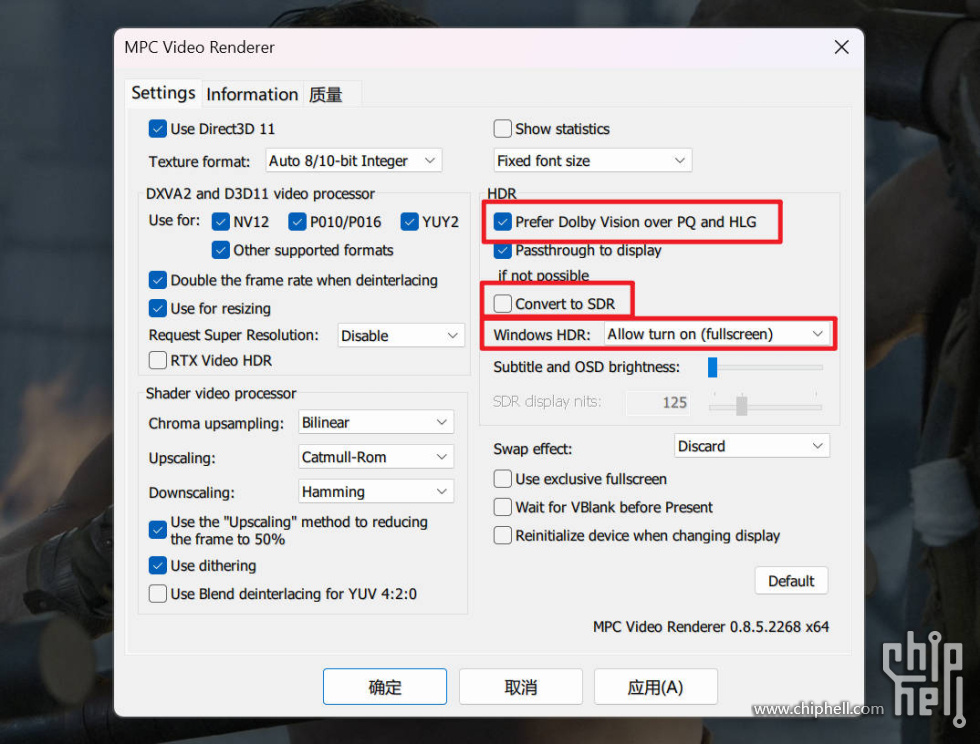Open the 质量 tab

click(x=326, y=95)
